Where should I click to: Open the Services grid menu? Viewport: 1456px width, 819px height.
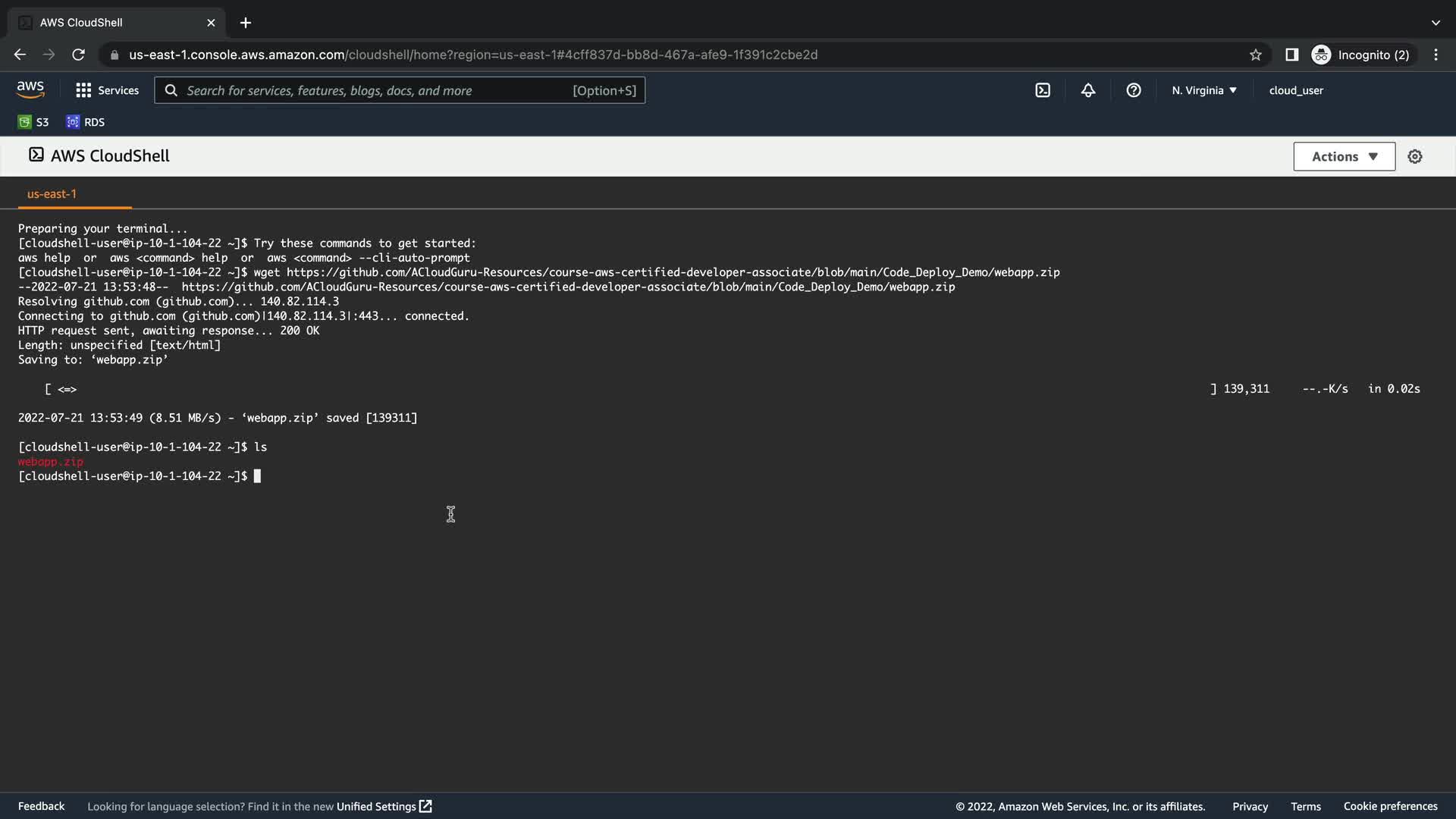[107, 90]
